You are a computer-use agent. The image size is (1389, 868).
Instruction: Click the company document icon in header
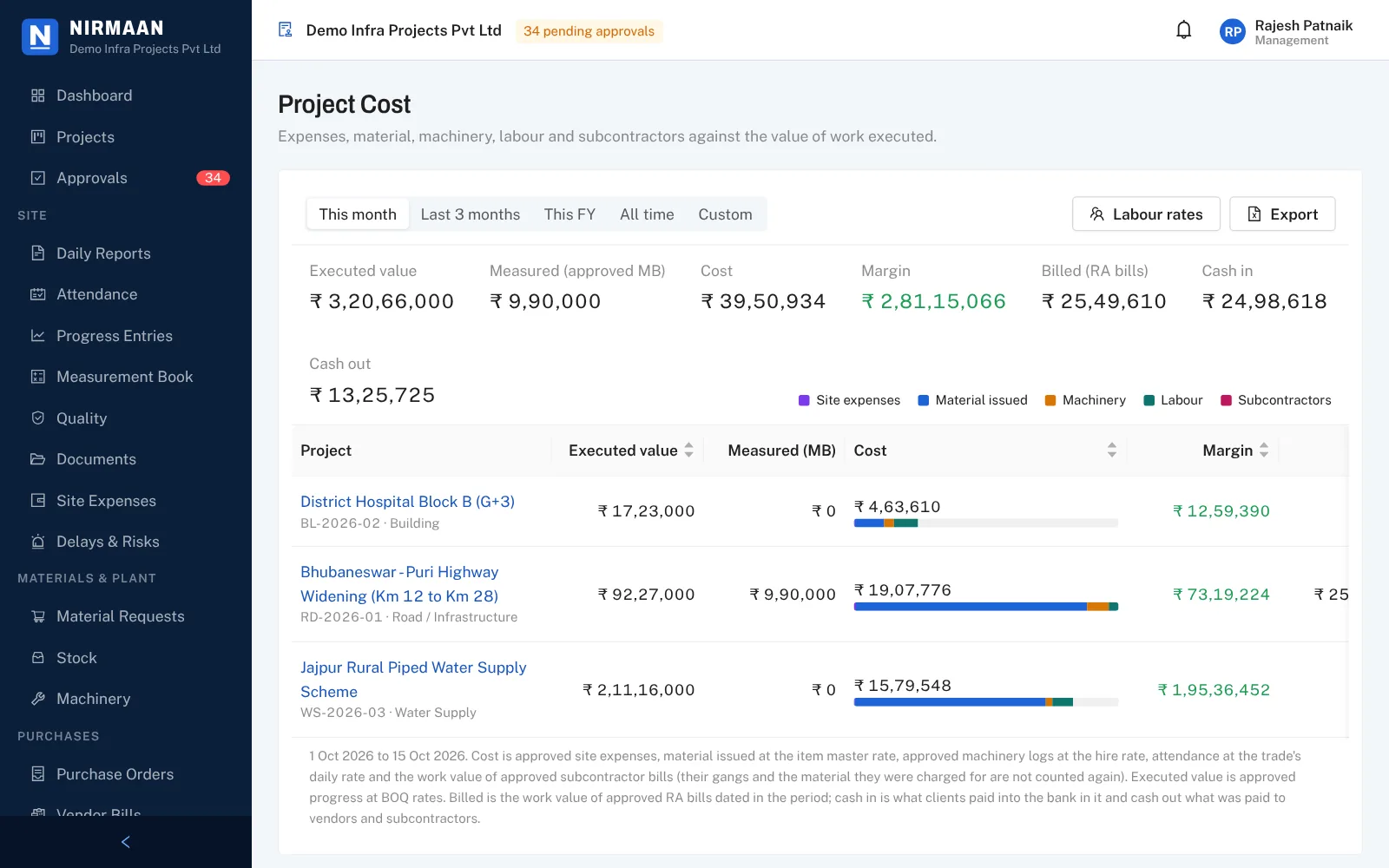[x=285, y=30]
